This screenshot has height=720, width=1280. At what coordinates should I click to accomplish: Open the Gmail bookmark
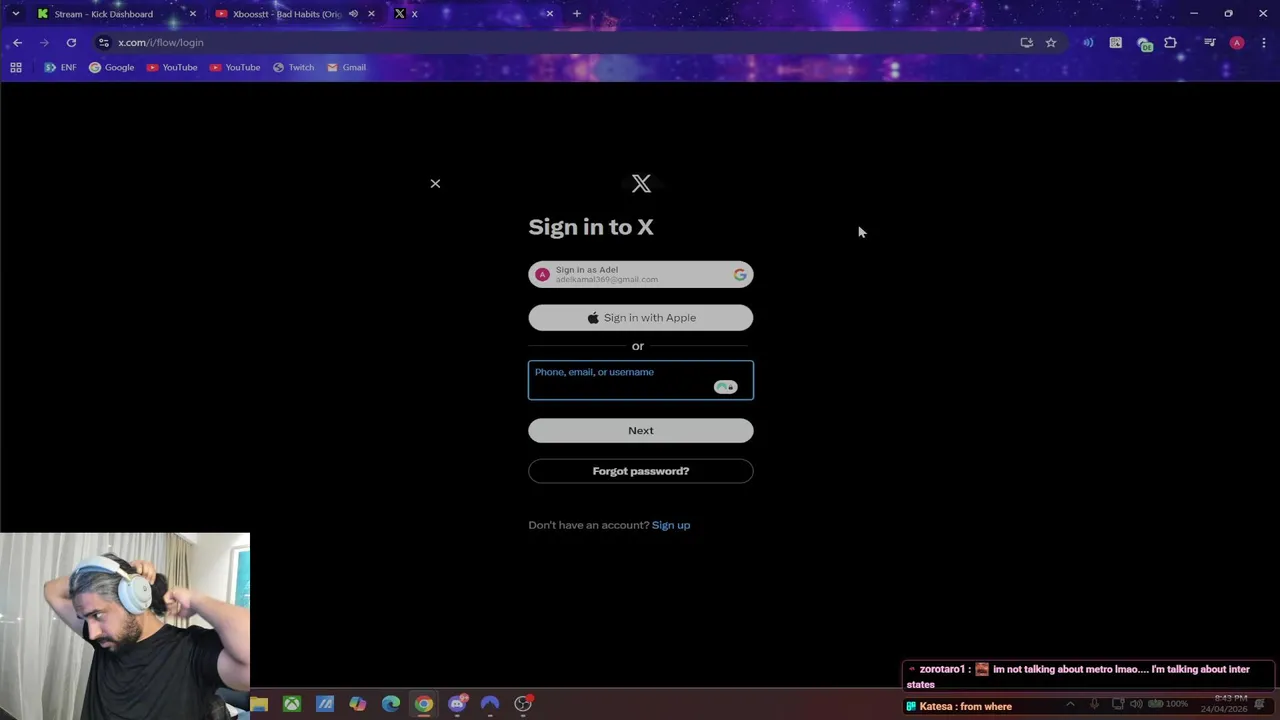pyautogui.click(x=347, y=68)
